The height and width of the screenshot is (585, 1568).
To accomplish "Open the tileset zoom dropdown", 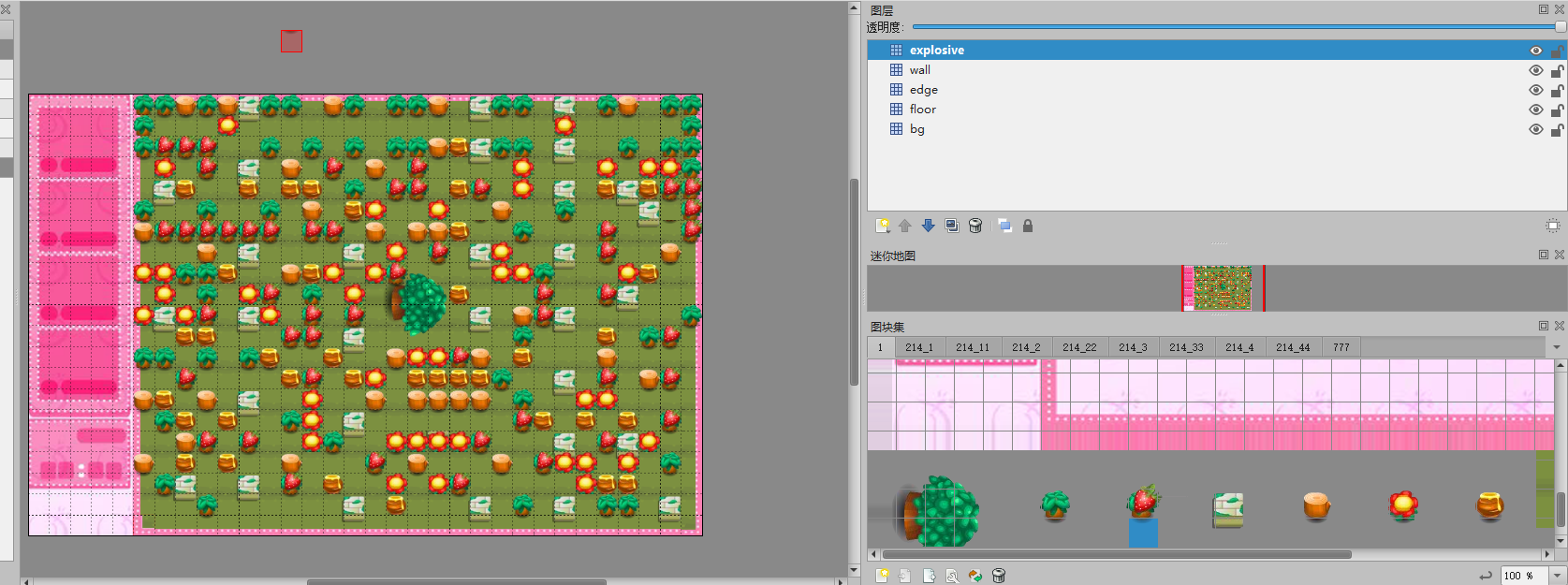I will [x=1559, y=576].
